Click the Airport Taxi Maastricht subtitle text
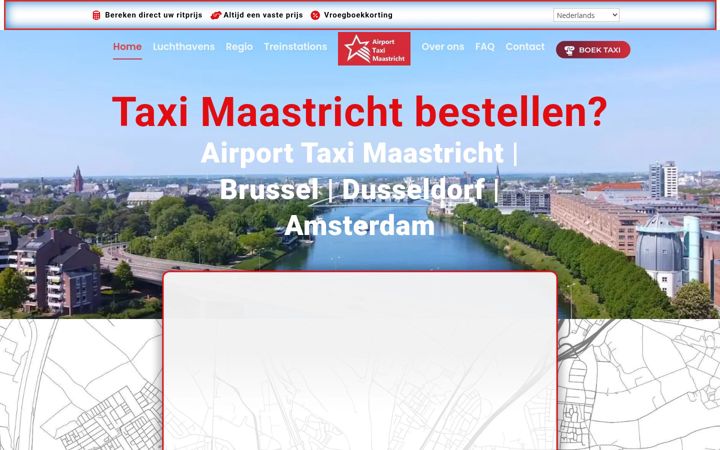This screenshot has width=720, height=450. pos(352,153)
